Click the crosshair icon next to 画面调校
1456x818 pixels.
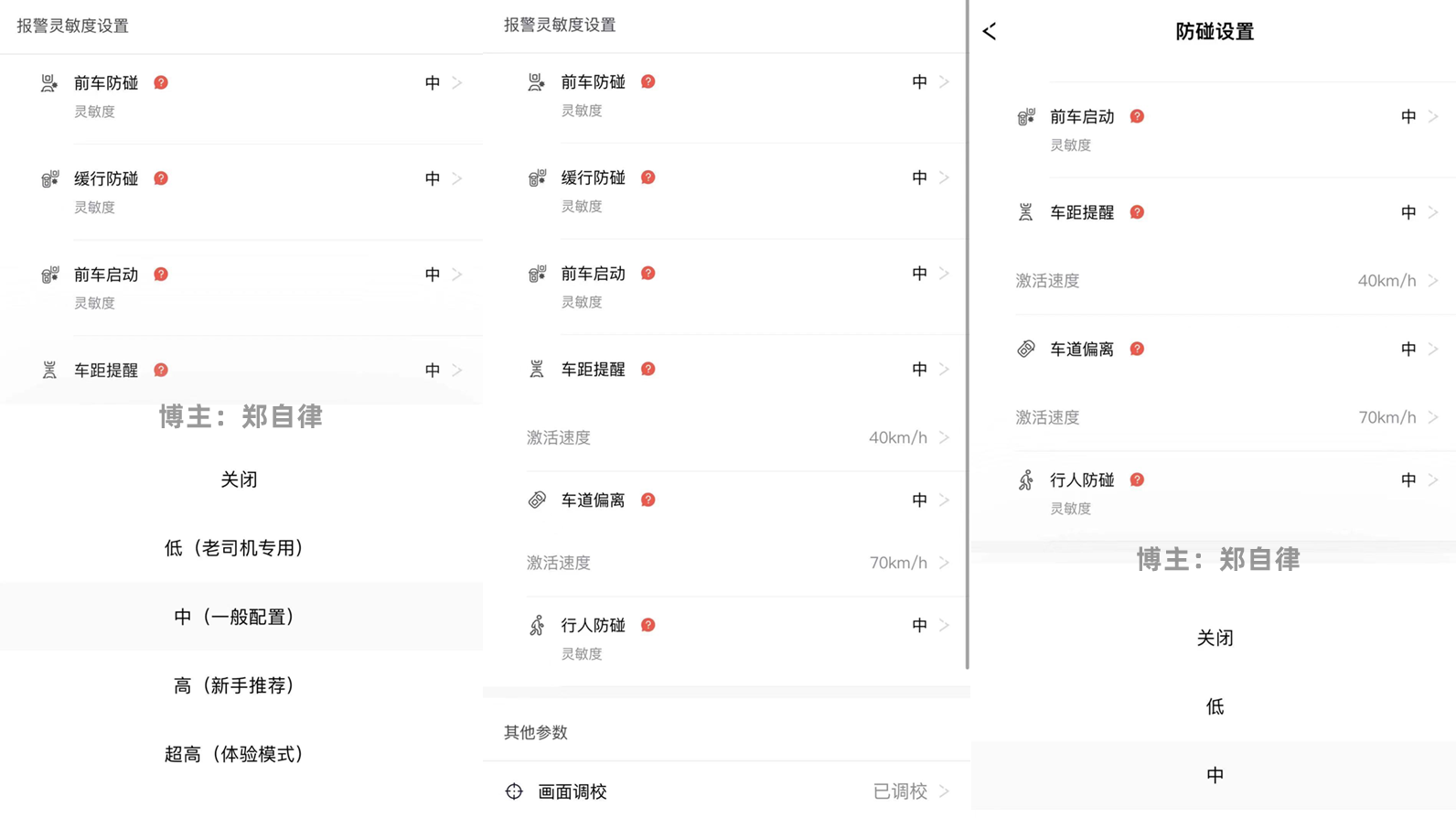click(514, 791)
